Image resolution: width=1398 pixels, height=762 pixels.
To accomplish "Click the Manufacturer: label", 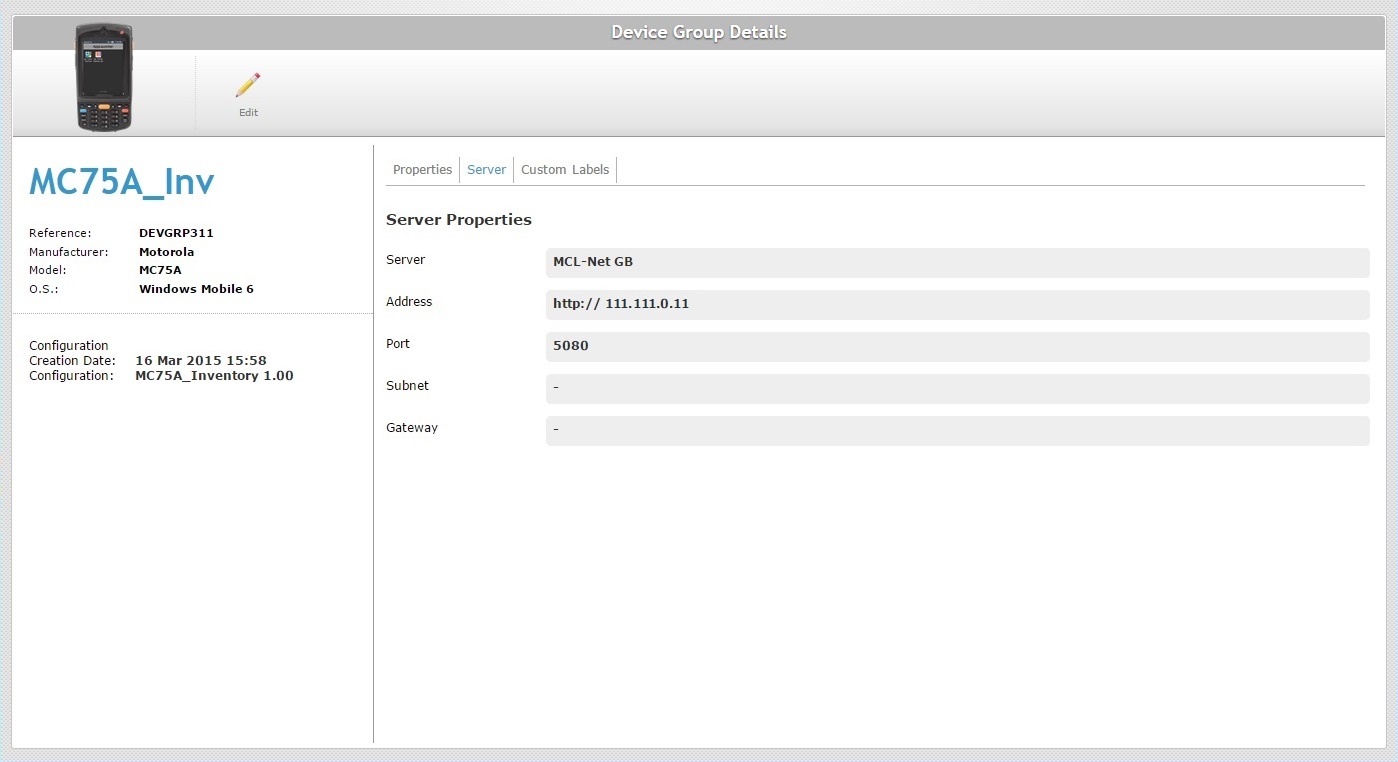I will coord(69,252).
